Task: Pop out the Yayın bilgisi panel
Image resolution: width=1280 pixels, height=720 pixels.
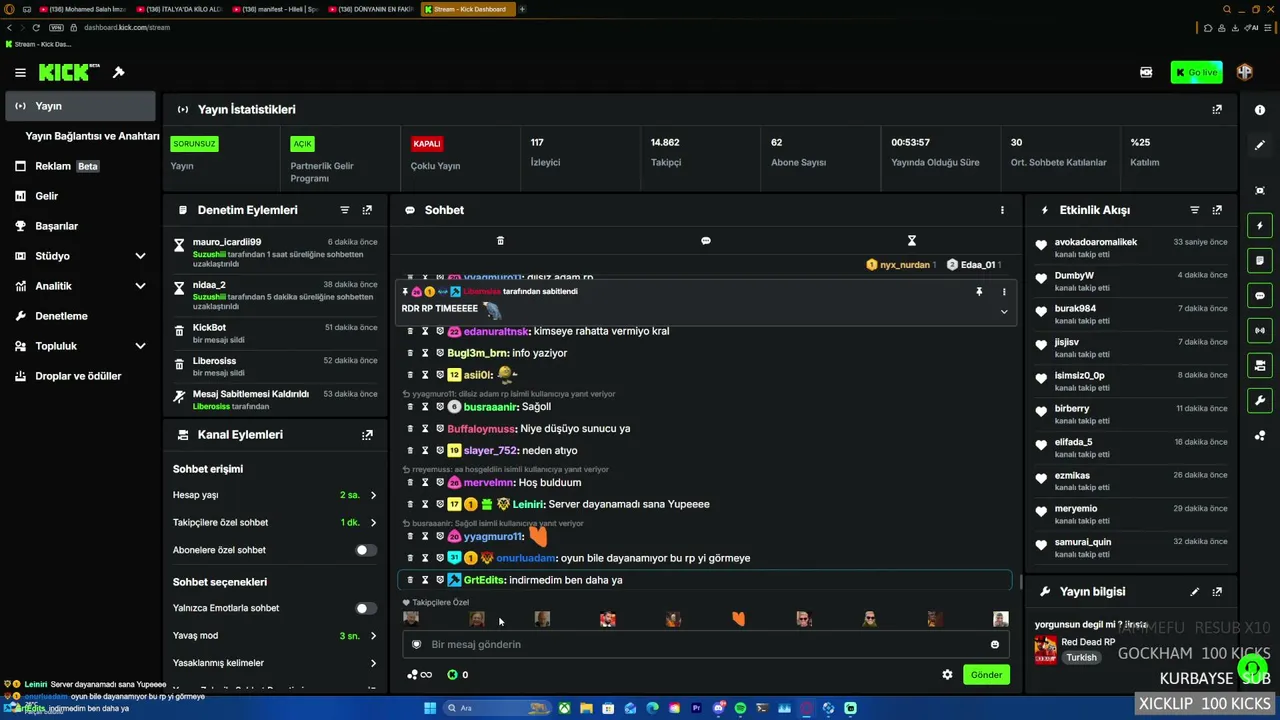Action: pyautogui.click(x=1217, y=592)
